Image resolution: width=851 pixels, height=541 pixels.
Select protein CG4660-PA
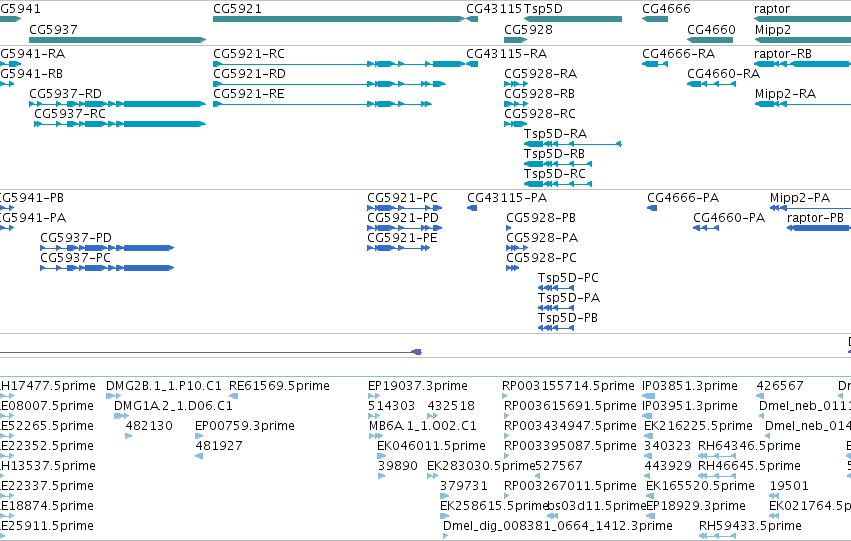[706, 228]
